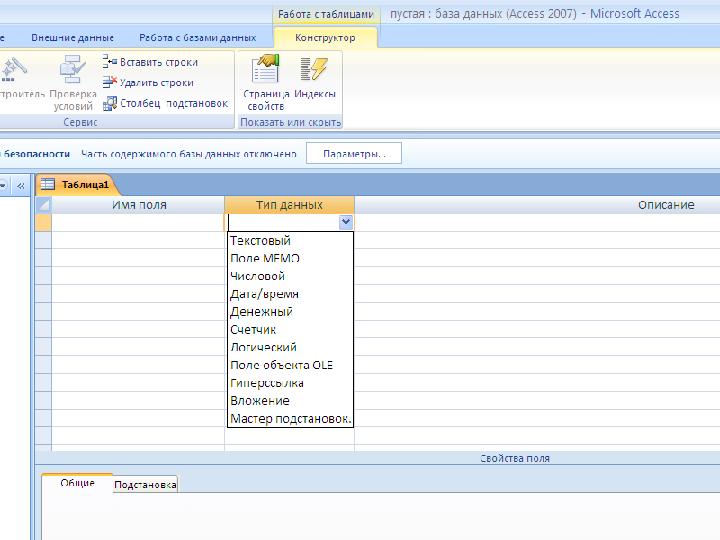
Task: Switch to Работа с базами данных tab
Action: [197, 38]
